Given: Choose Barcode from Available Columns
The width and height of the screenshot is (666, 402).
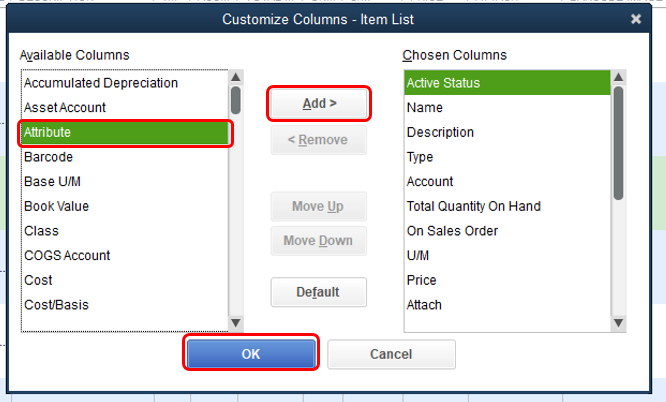Looking at the screenshot, I should point(49,157).
